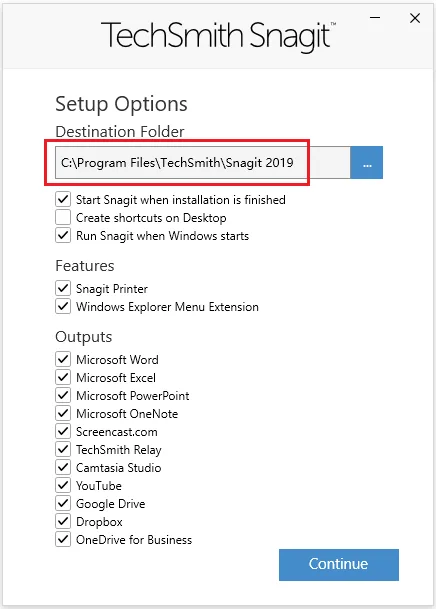This screenshot has width=436, height=609.
Task: Uncheck Camtasia Studio output
Action: [63, 467]
